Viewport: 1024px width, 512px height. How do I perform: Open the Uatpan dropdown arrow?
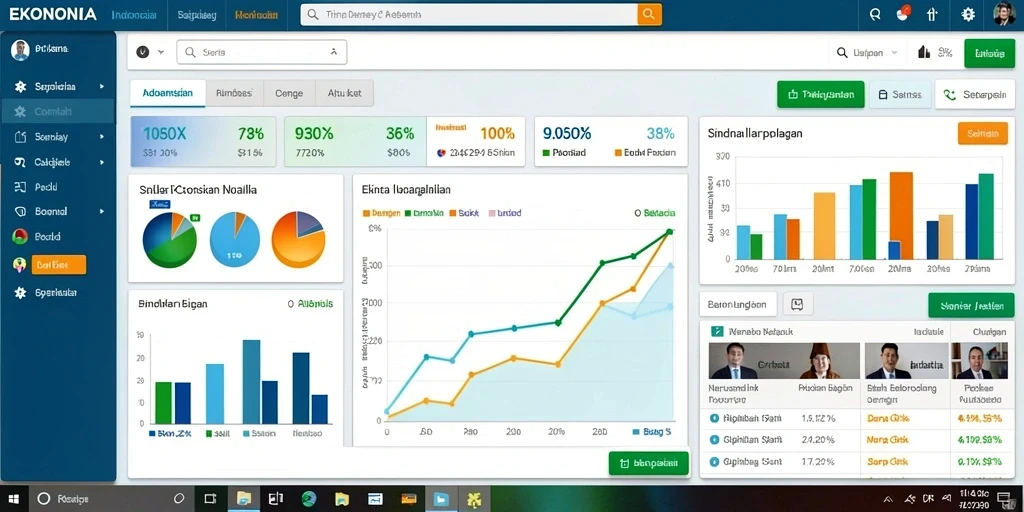pyautogui.click(x=894, y=53)
